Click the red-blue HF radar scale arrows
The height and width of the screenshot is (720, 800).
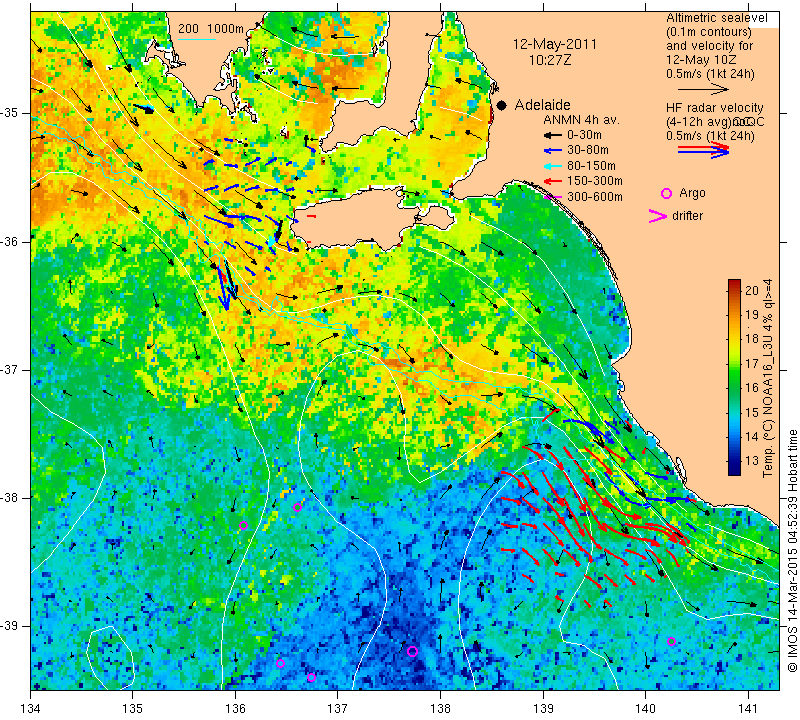point(704,150)
